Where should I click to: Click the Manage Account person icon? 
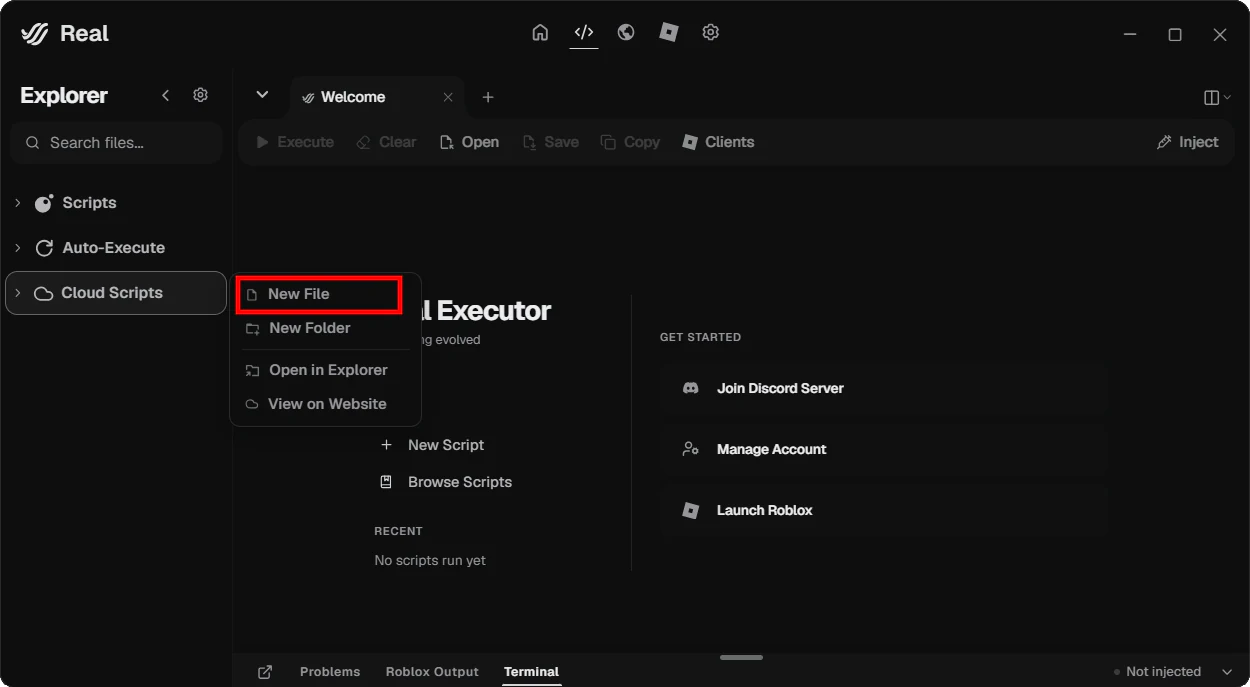(x=690, y=449)
